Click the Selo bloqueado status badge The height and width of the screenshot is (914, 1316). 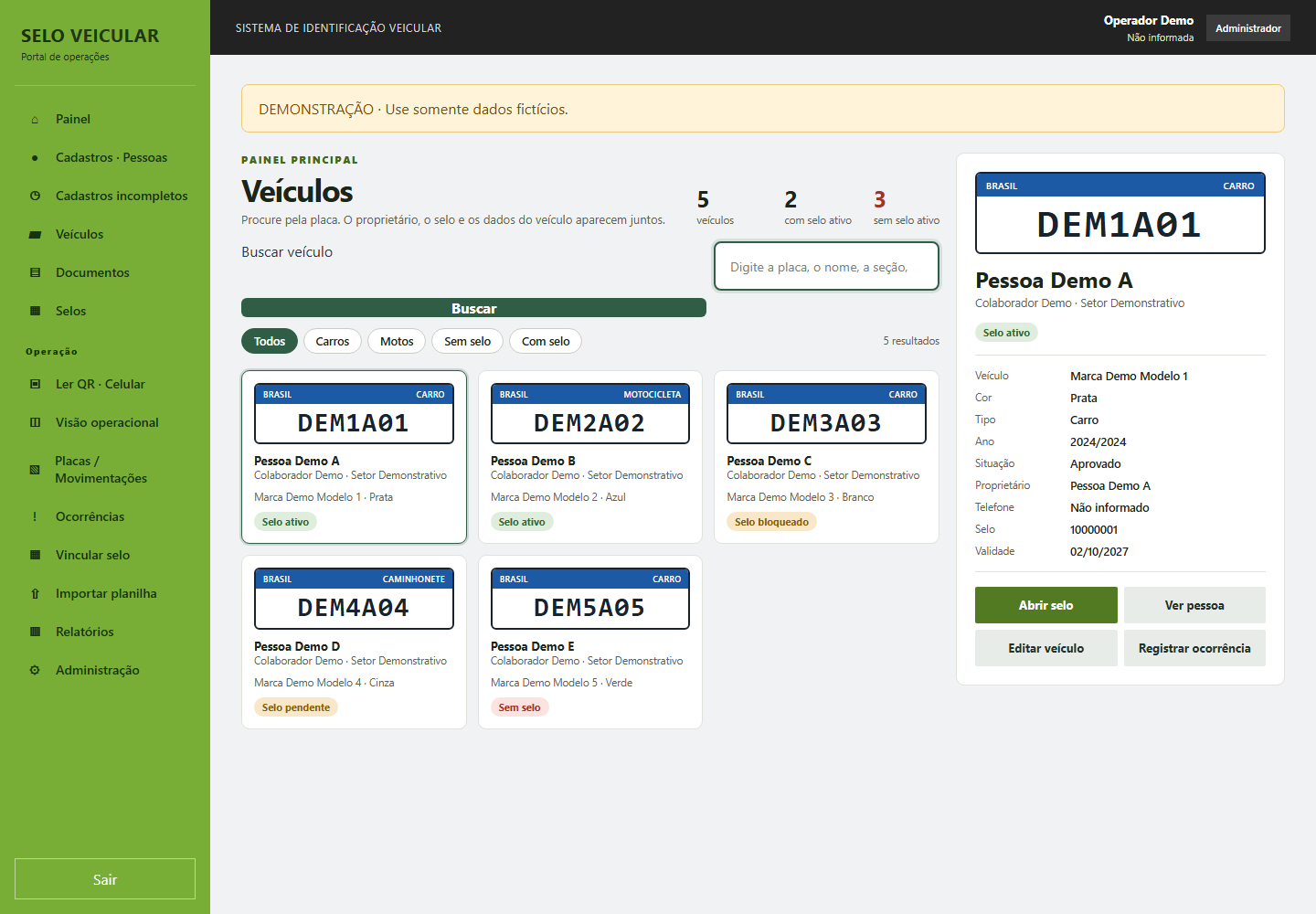[x=772, y=522]
